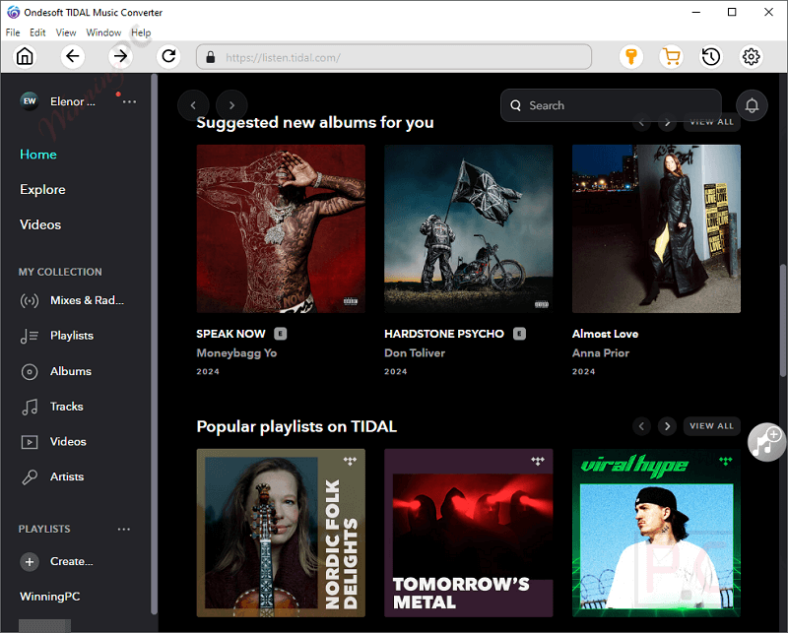Open the conversion history clock icon
The width and height of the screenshot is (788, 633).
pos(711,57)
